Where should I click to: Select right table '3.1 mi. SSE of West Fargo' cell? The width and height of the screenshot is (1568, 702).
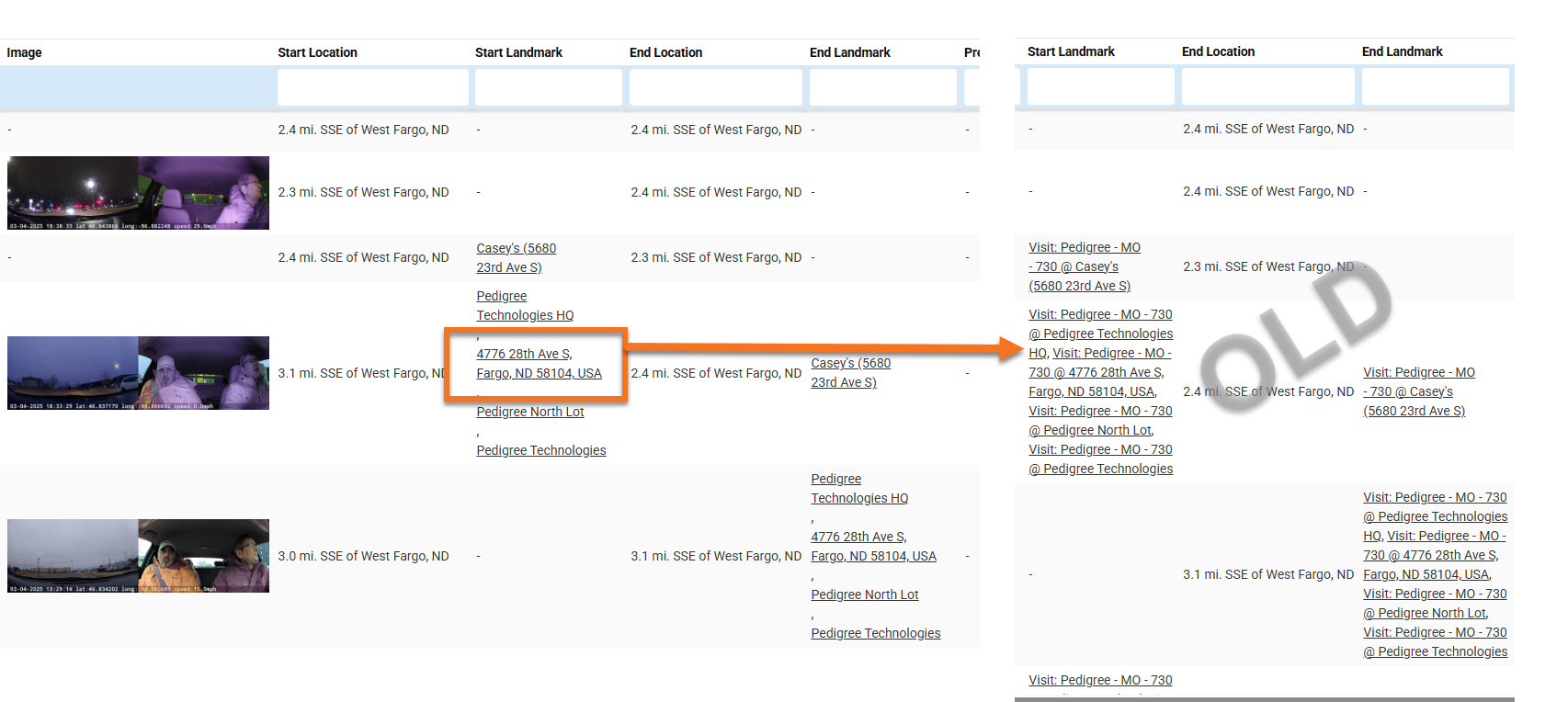(1268, 574)
